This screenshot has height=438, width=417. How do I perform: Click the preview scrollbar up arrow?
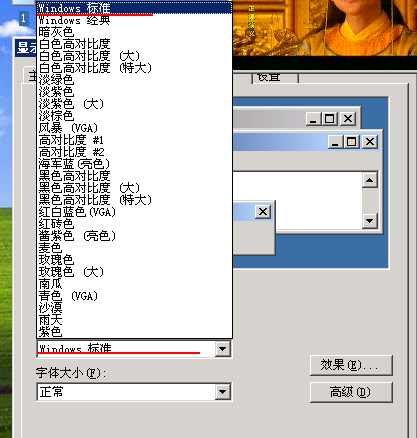coord(370,180)
